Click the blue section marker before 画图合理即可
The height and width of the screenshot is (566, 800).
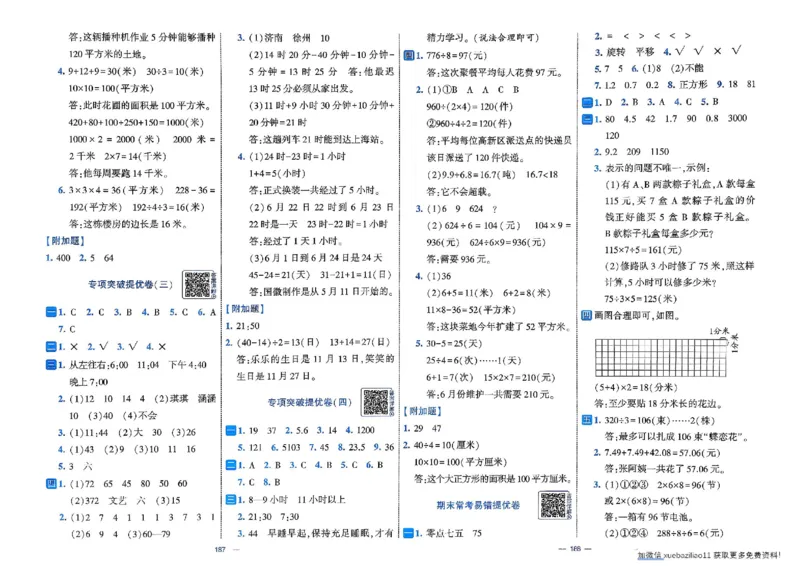[587, 315]
